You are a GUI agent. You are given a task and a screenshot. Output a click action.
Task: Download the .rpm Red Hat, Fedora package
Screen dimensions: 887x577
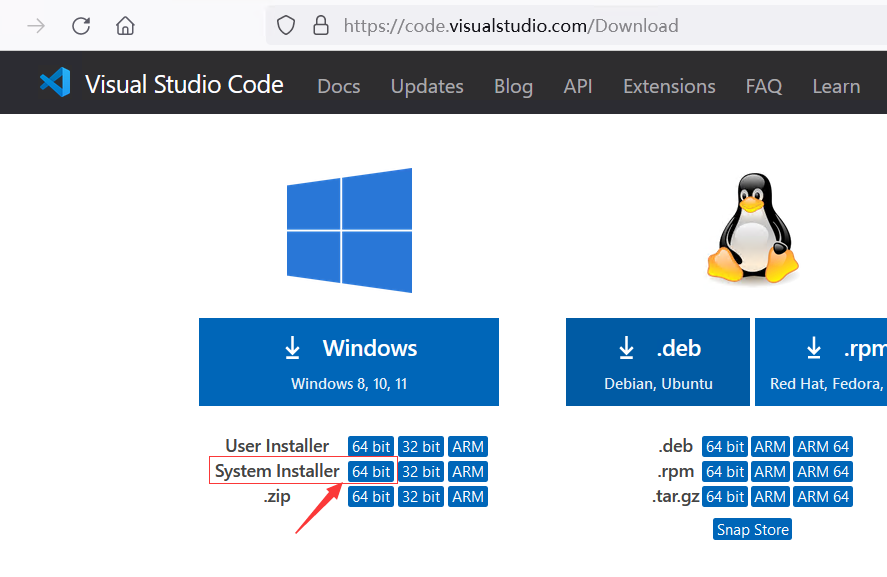pos(821,362)
